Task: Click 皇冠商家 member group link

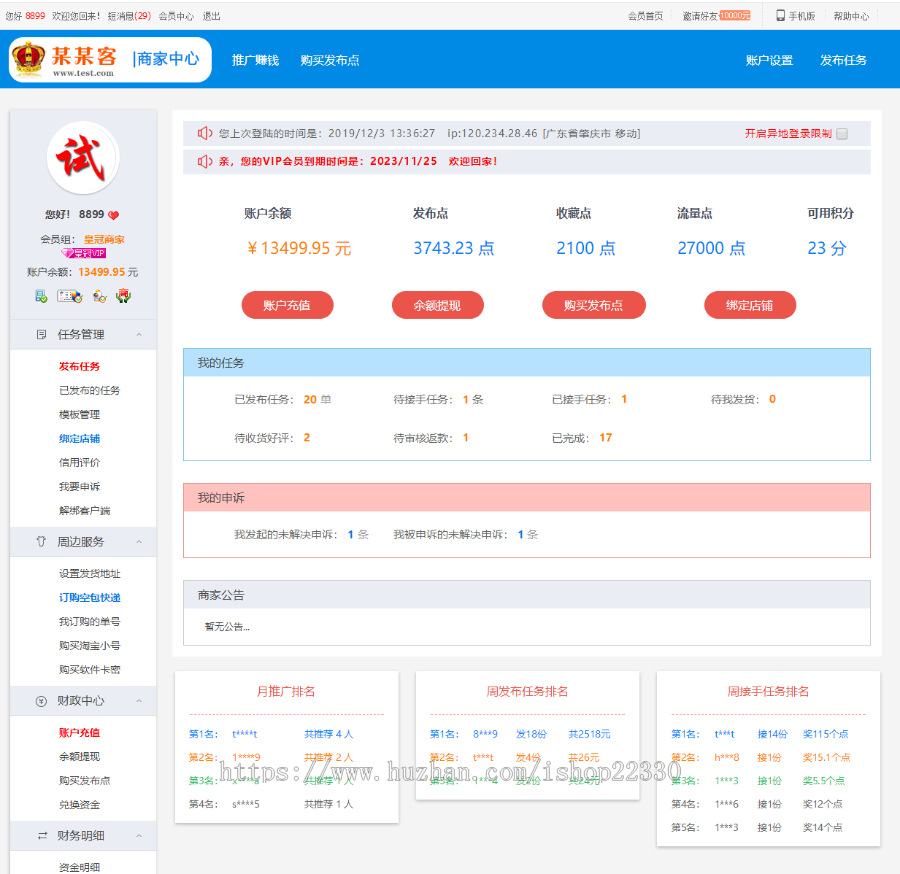Action: (x=104, y=240)
